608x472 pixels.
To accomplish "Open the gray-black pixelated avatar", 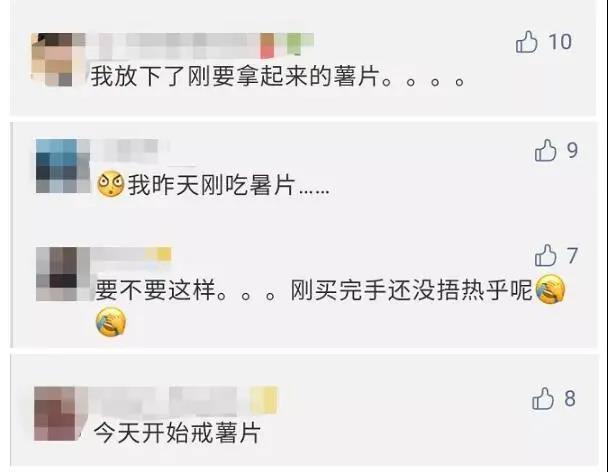I will click(63, 274).
